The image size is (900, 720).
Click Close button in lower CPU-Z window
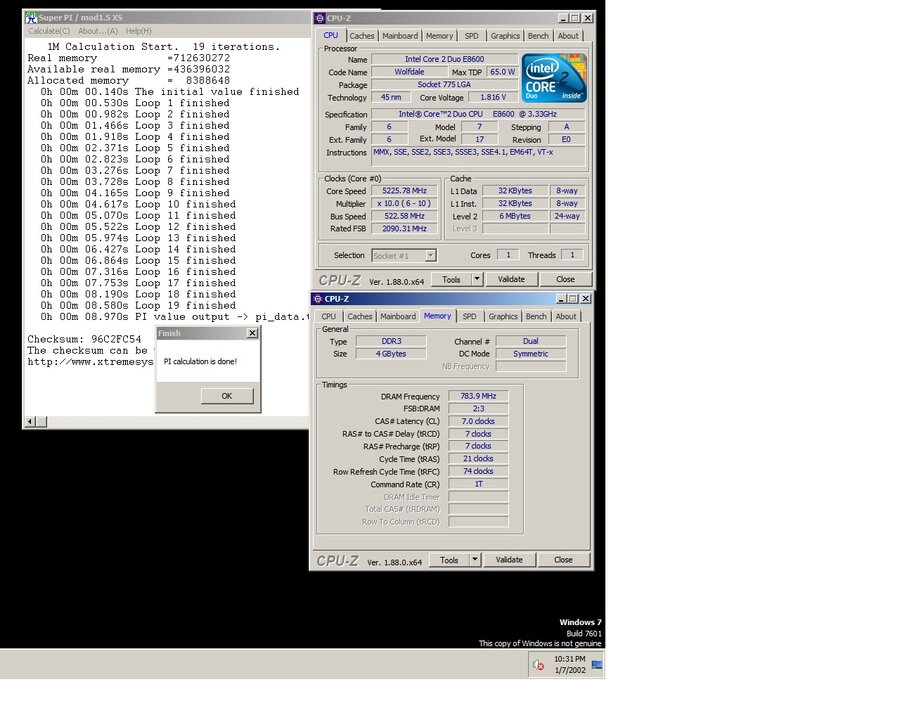coord(562,560)
